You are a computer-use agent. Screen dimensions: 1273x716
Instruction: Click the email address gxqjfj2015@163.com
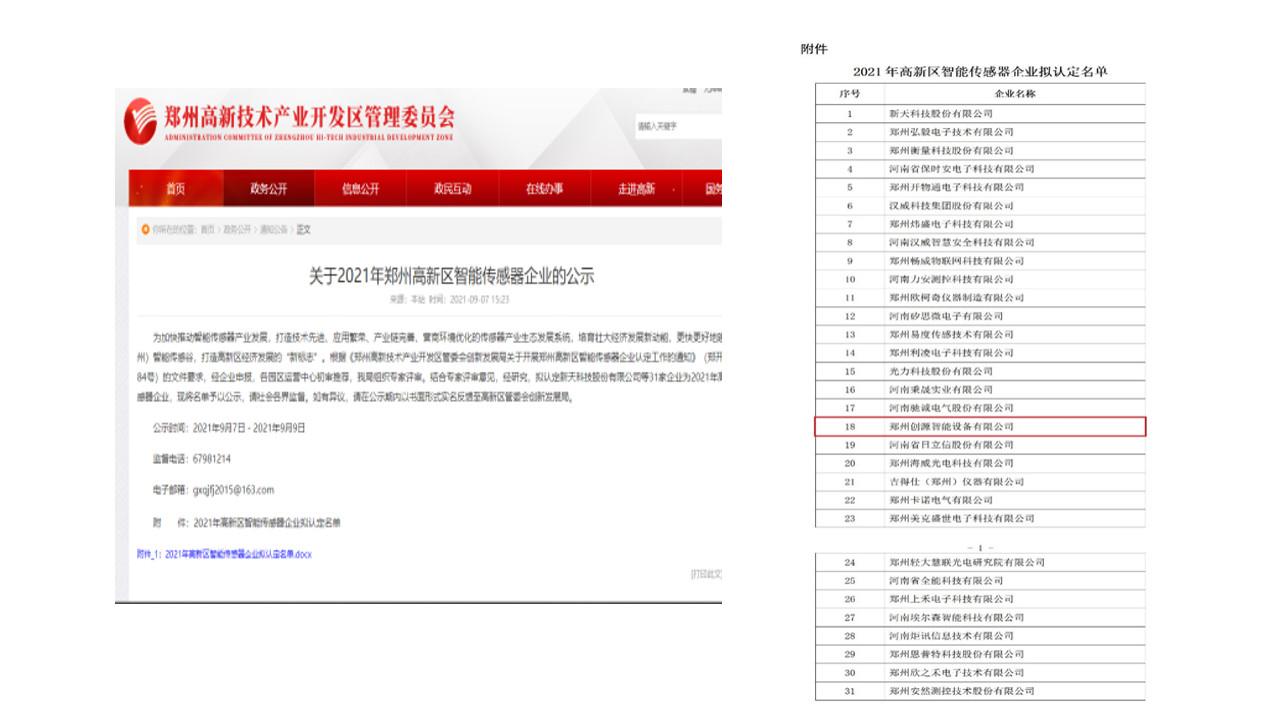pyautogui.click(x=233, y=490)
